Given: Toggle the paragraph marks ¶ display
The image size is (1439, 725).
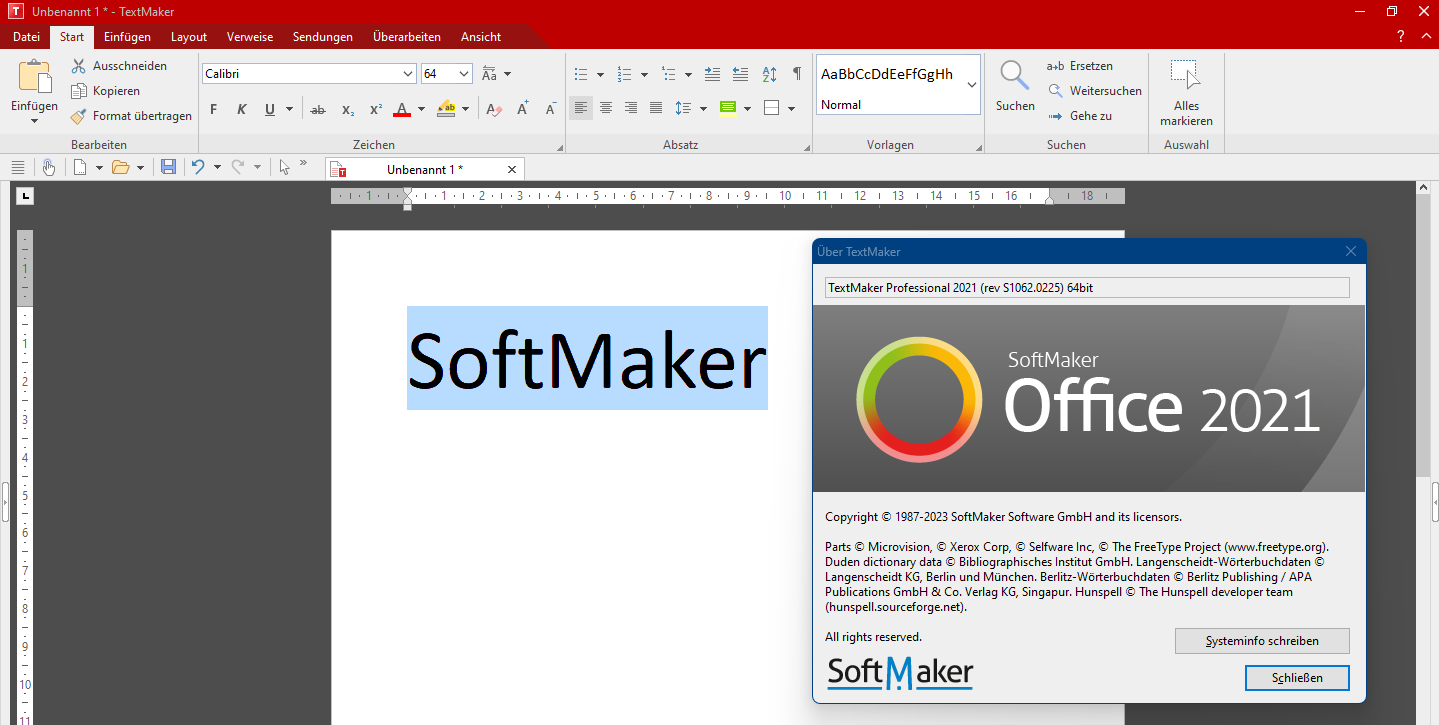Looking at the screenshot, I should coord(797,74).
